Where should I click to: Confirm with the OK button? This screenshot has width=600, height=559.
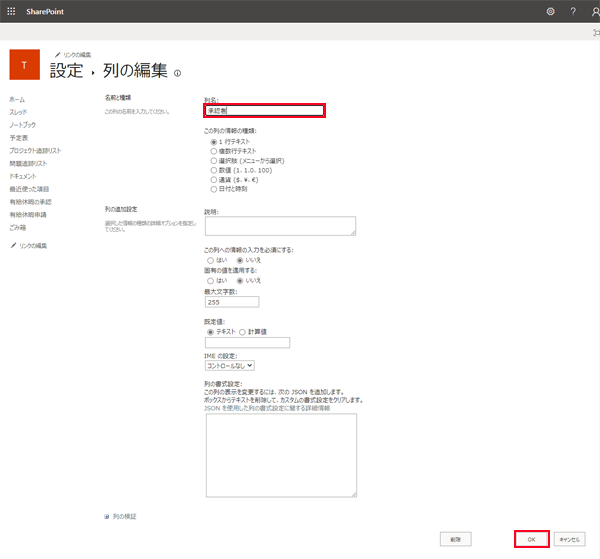[532, 539]
